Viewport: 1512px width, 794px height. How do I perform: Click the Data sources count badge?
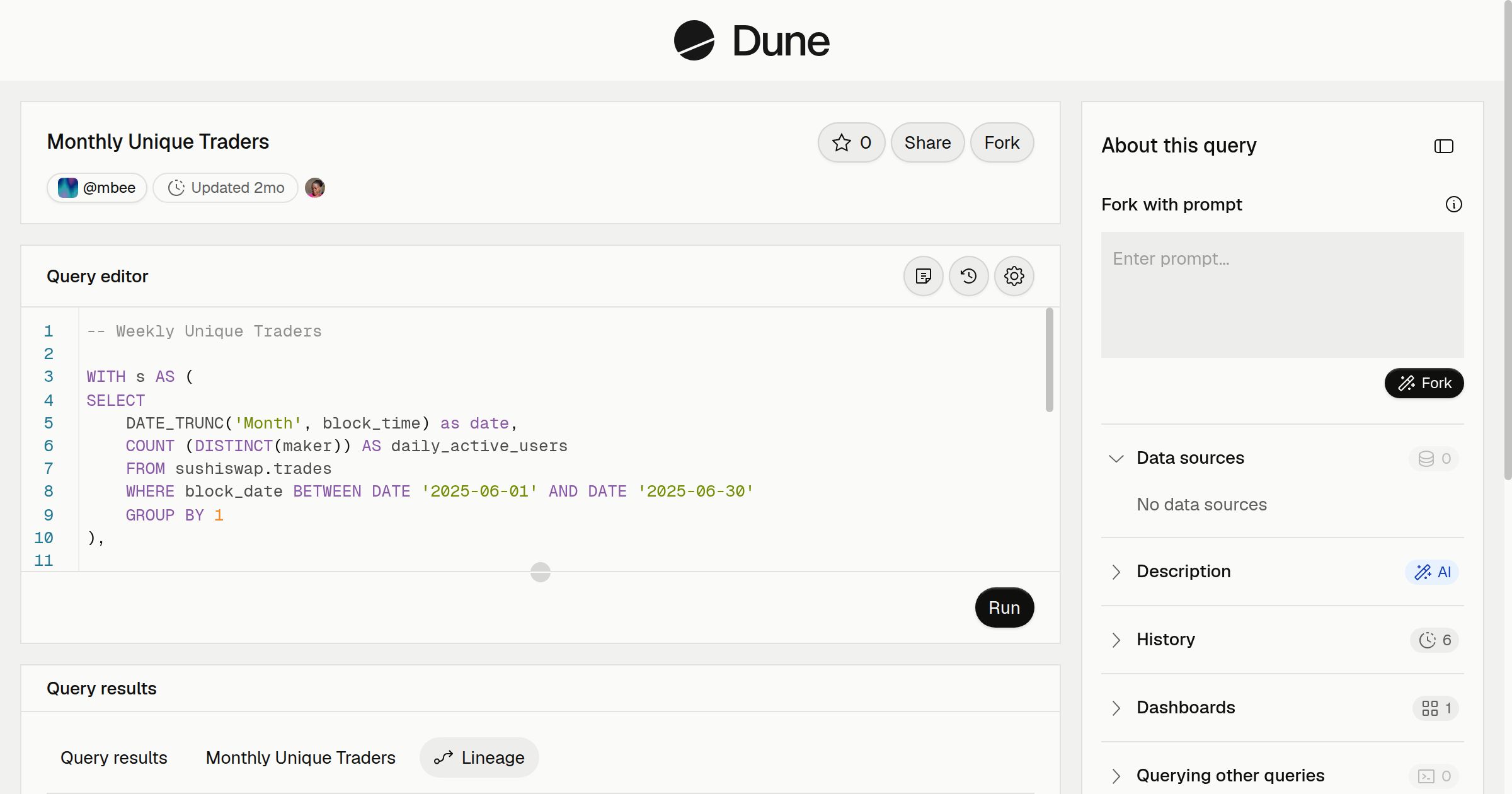1434,458
